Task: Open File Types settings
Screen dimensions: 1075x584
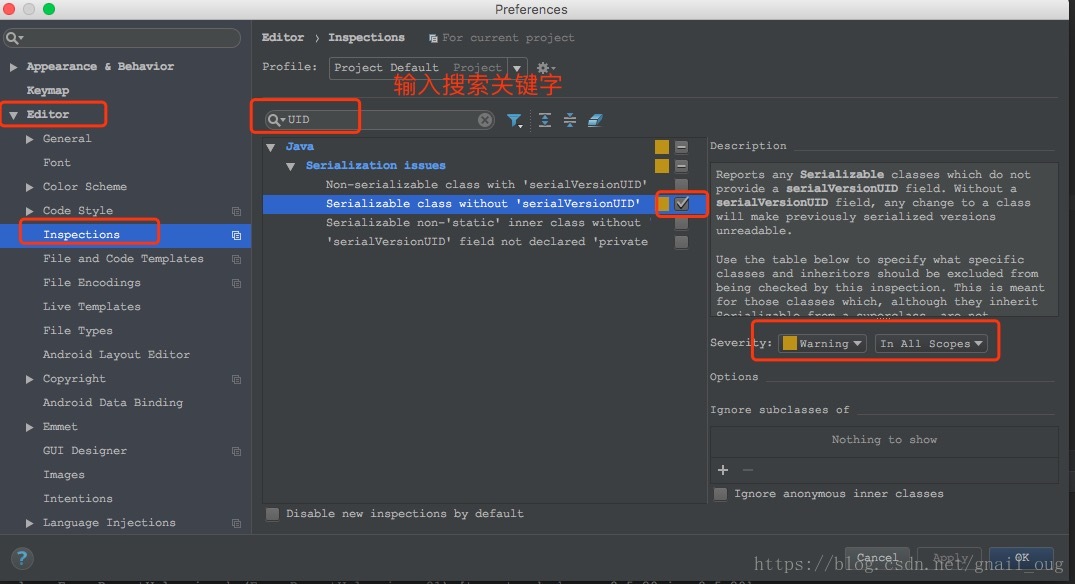Action: point(77,330)
